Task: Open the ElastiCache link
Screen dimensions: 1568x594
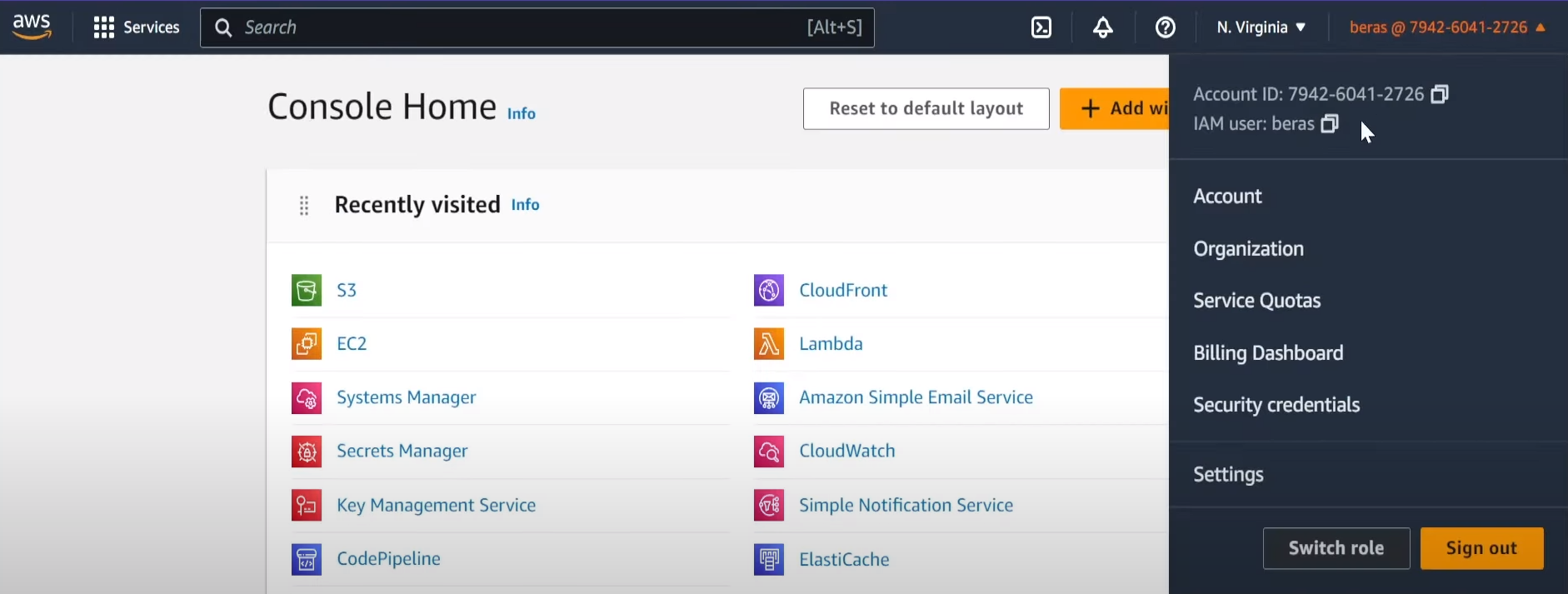Action: 844,559
